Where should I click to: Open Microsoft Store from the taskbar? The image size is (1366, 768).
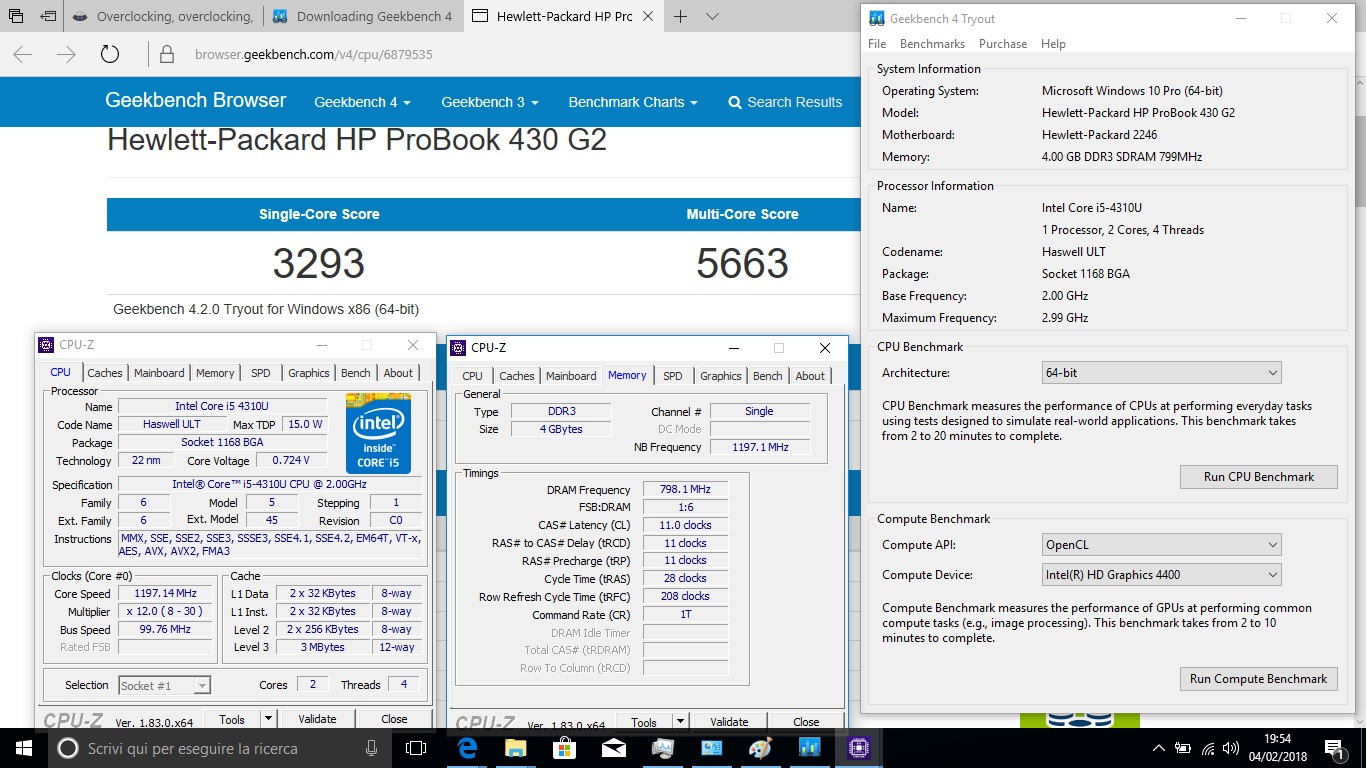(x=565, y=747)
